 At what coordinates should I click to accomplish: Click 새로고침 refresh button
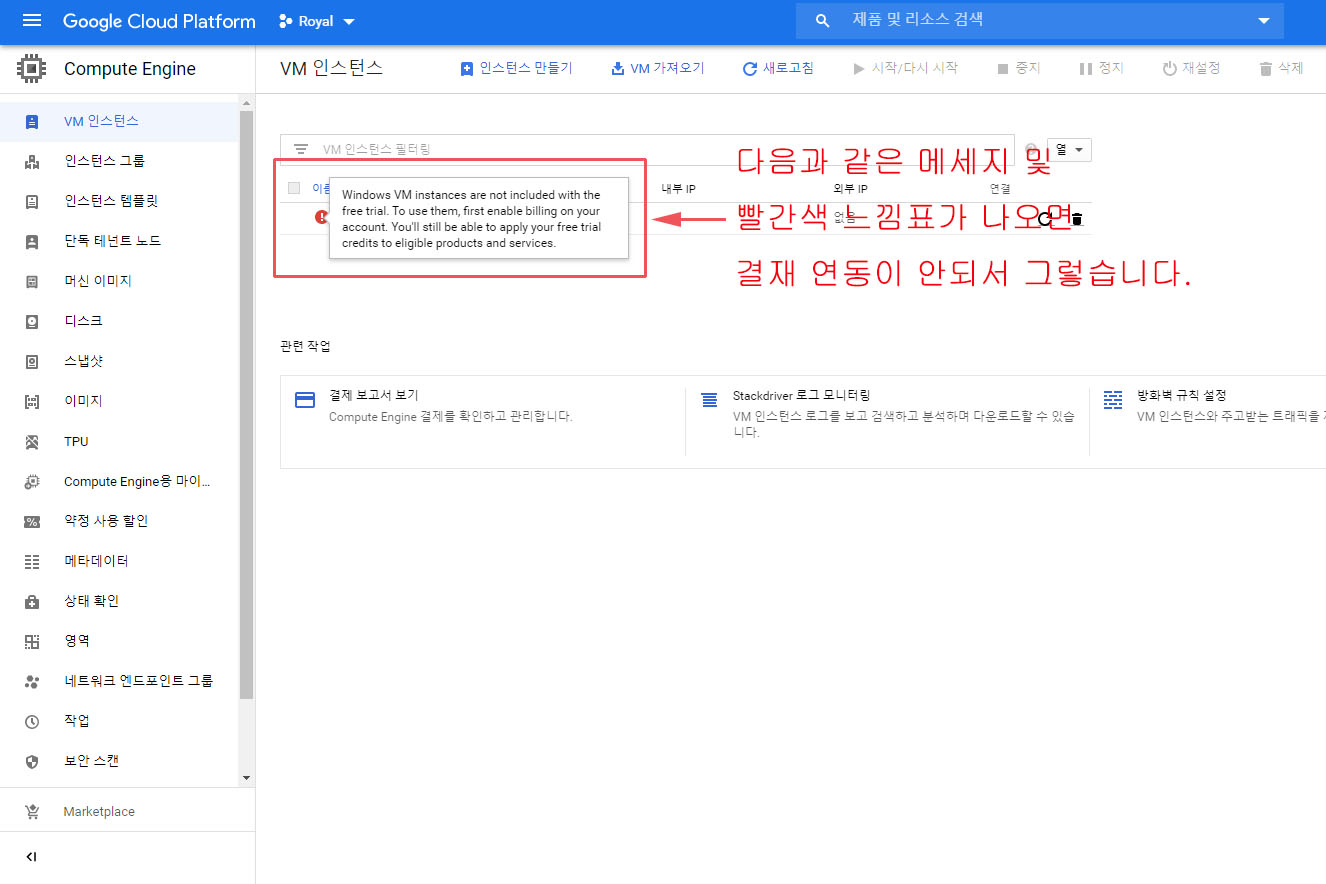coord(778,68)
